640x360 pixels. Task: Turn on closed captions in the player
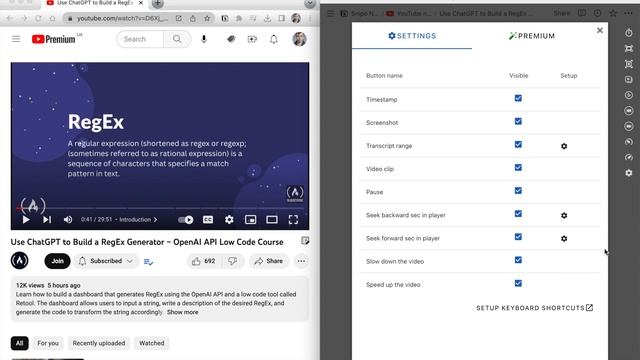(208, 220)
